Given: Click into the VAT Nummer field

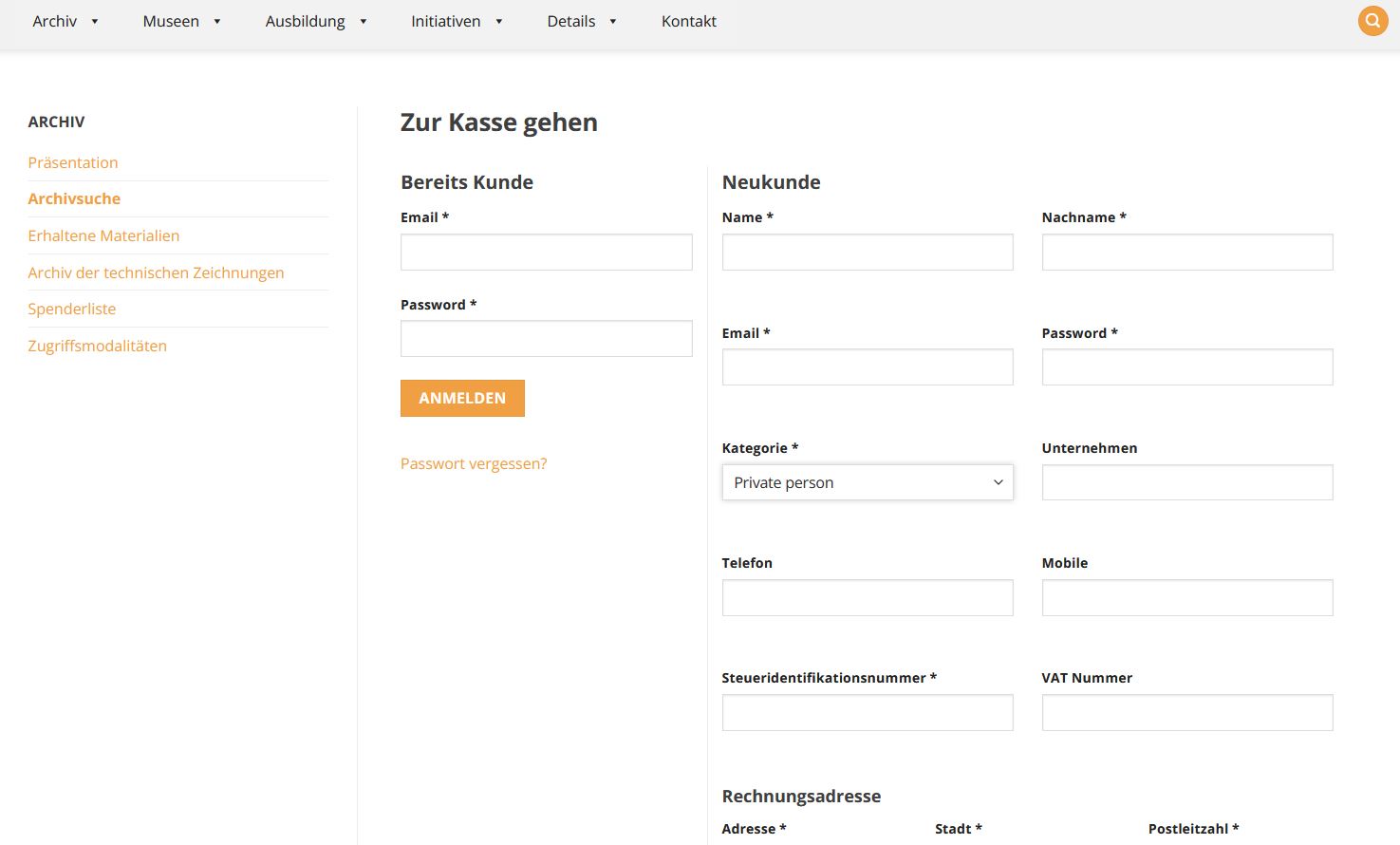Looking at the screenshot, I should tap(1186, 713).
